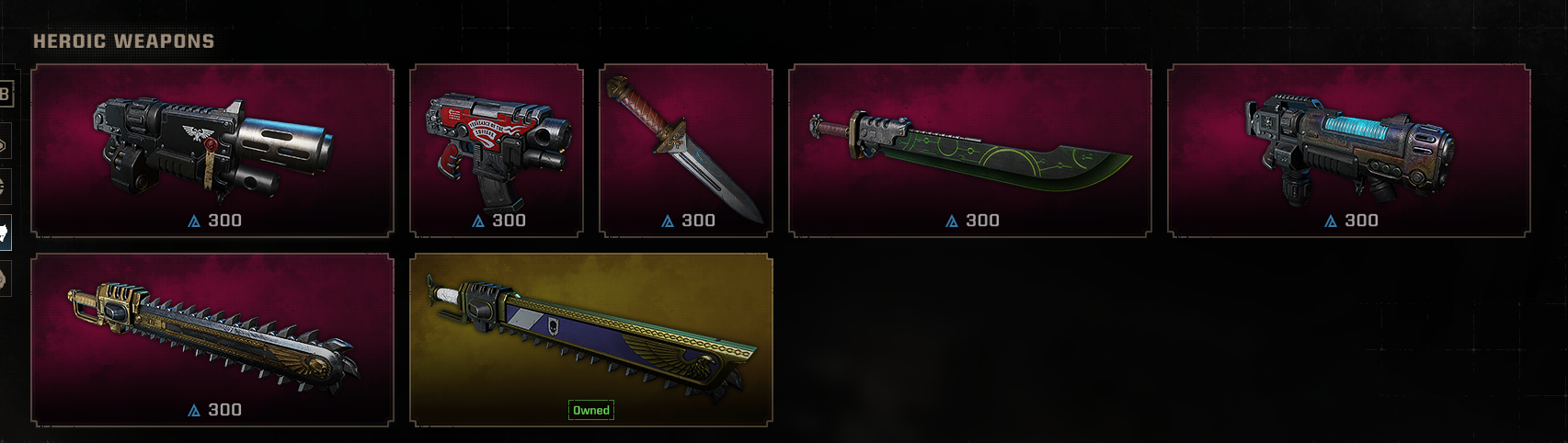This screenshot has width=1568, height=443.
Task: Select the heavy bolter heroic weapon card
Action: click(x=212, y=151)
